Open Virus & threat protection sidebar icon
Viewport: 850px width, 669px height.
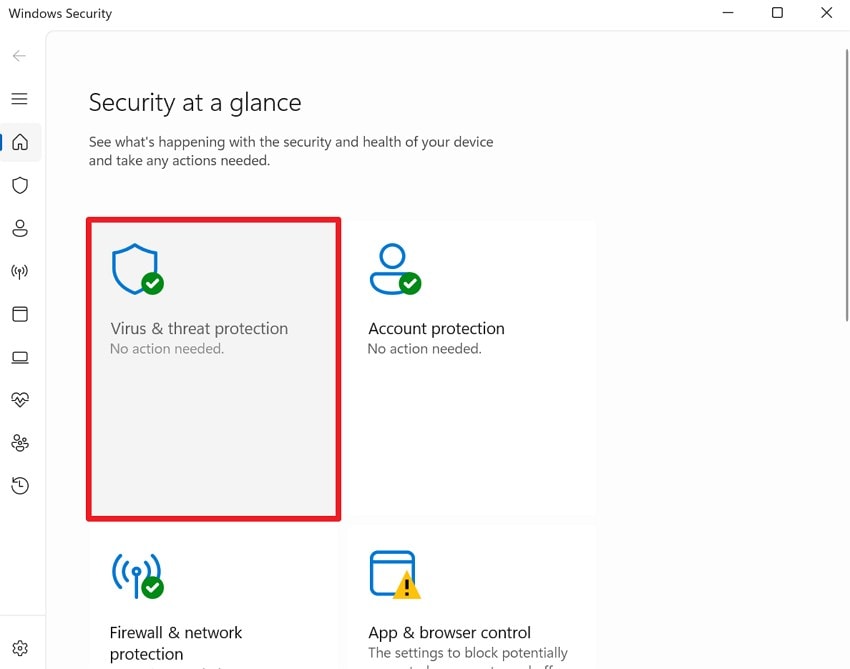coord(20,185)
